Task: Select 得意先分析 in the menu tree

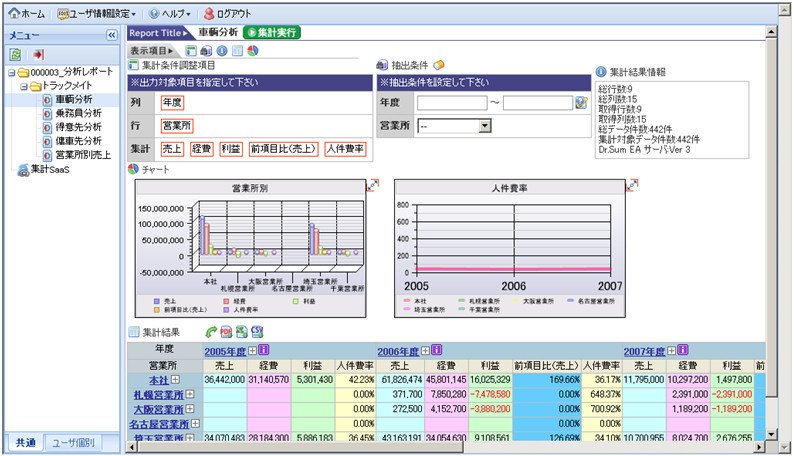Action: coord(78,127)
